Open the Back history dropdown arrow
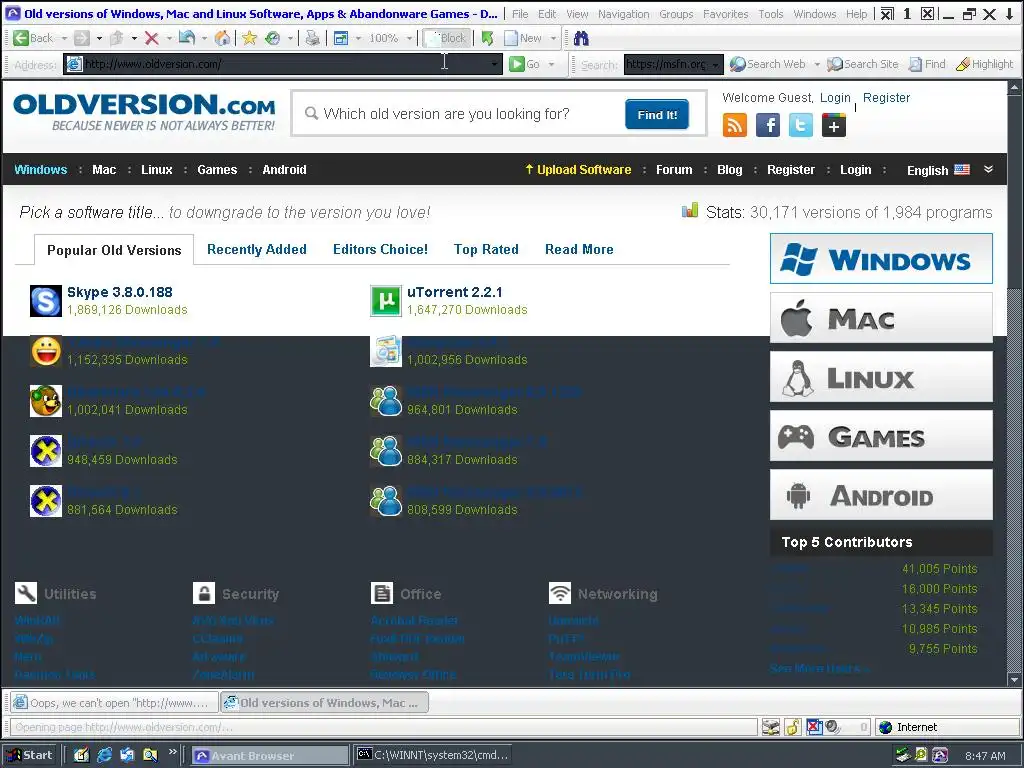The height and width of the screenshot is (768, 1024). 64,39
